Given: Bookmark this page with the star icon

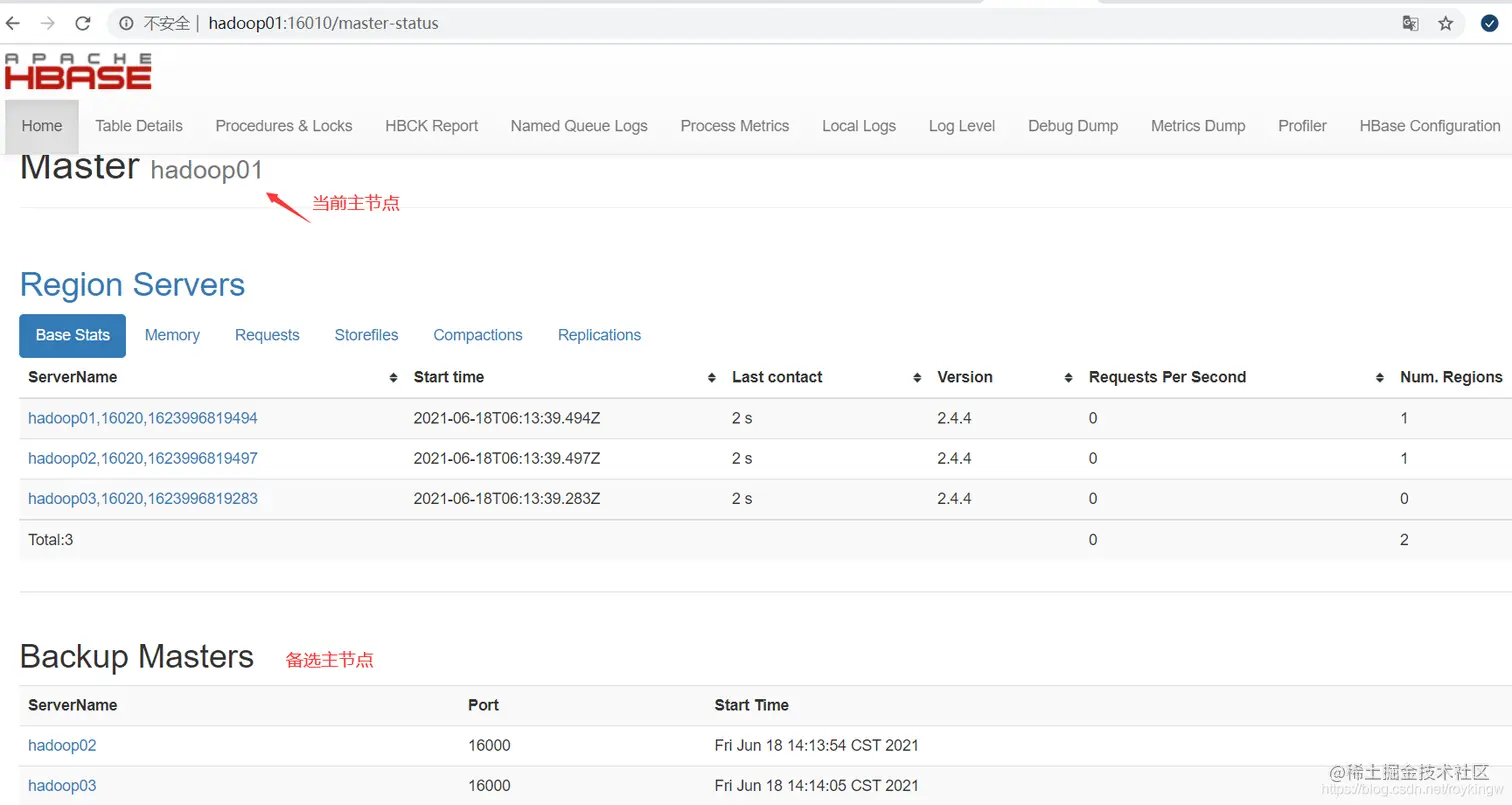Looking at the screenshot, I should coord(1445,23).
